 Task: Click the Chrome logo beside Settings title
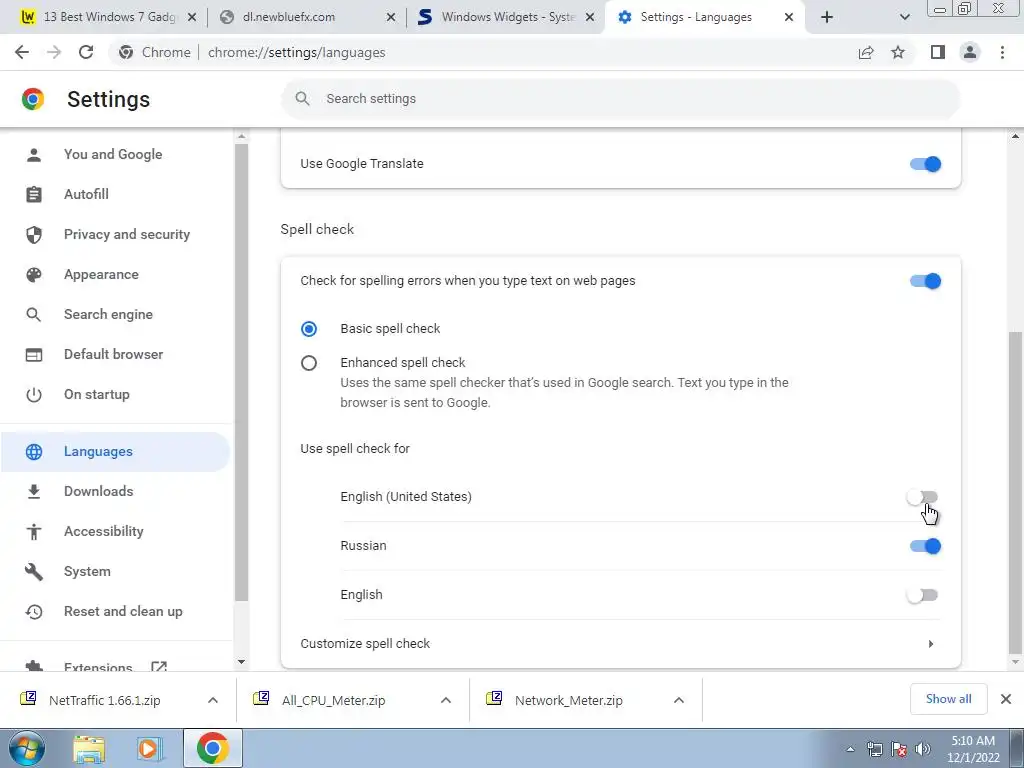click(x=33, y=99)
